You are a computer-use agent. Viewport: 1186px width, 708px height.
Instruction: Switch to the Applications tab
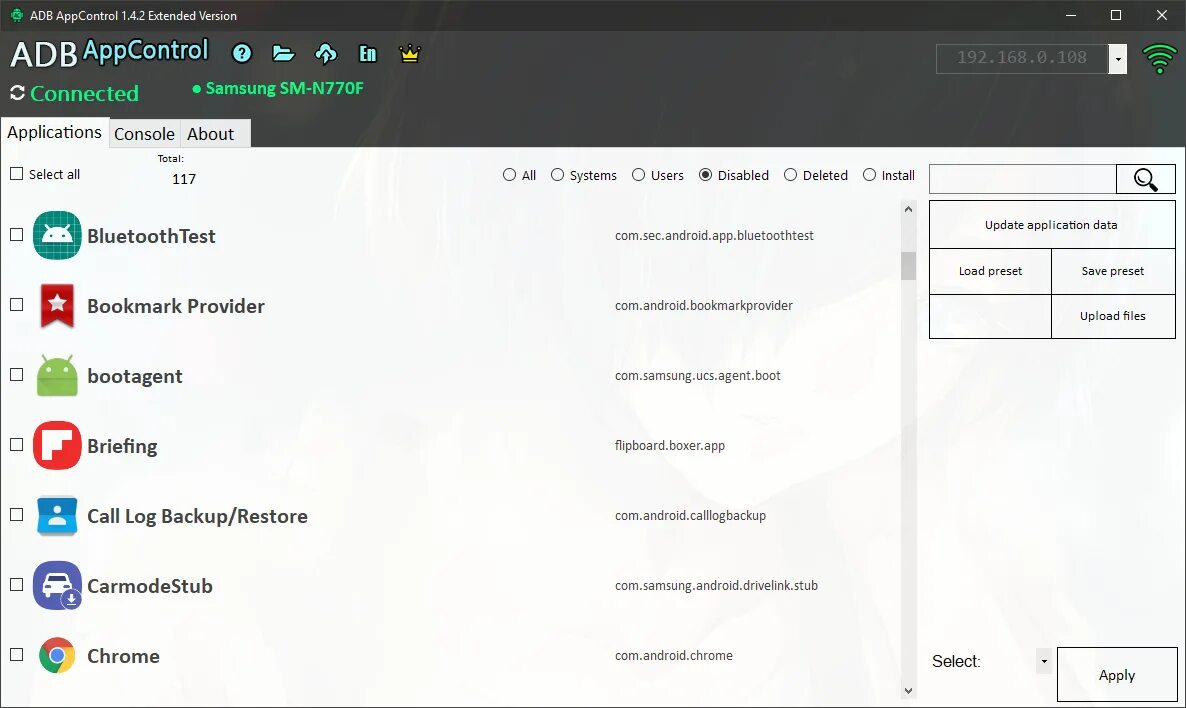pyautogui.click(x=54, y=132)
